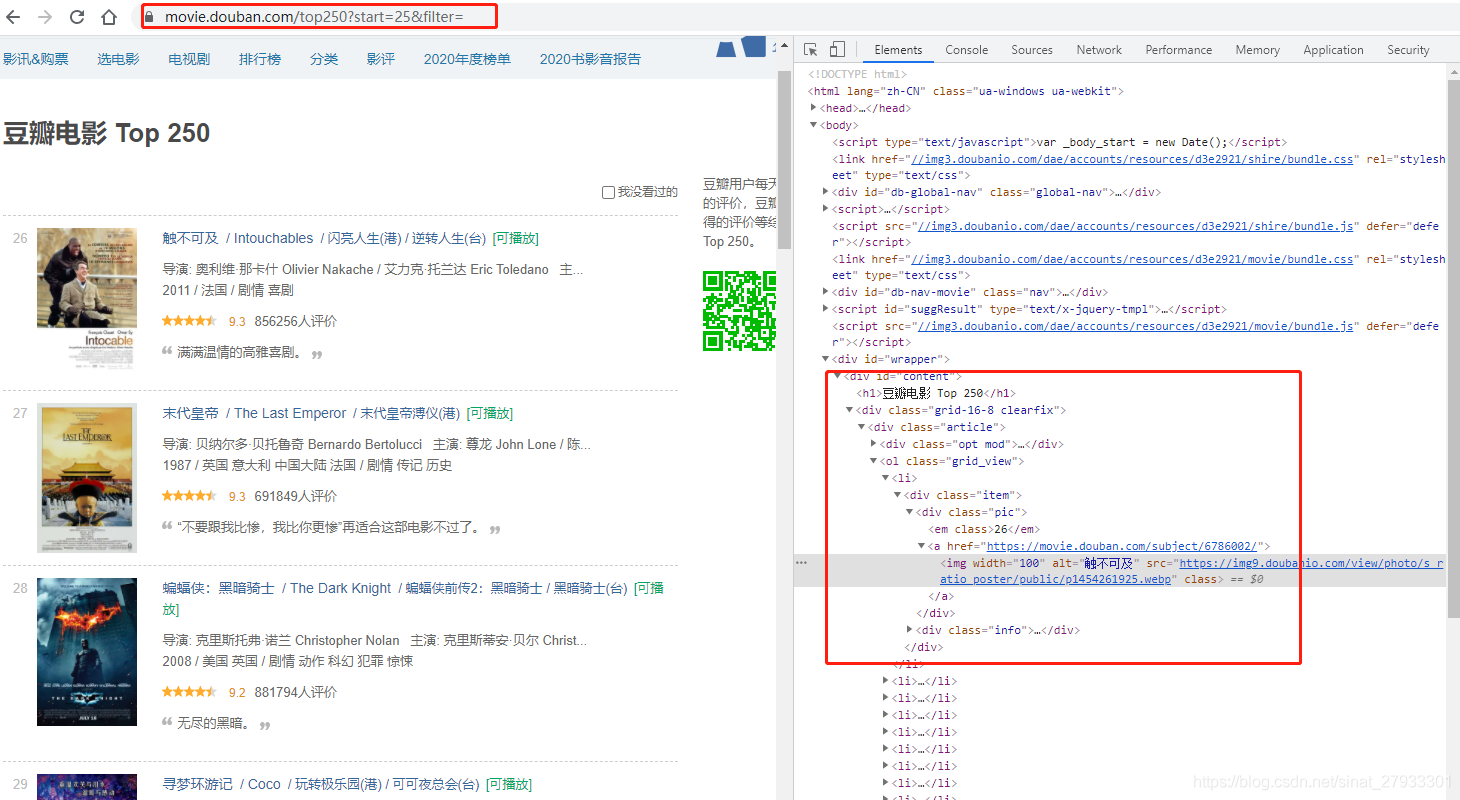Expand the div id db-global-nav node
The image size is (1460, 800).
click(826, 192)
